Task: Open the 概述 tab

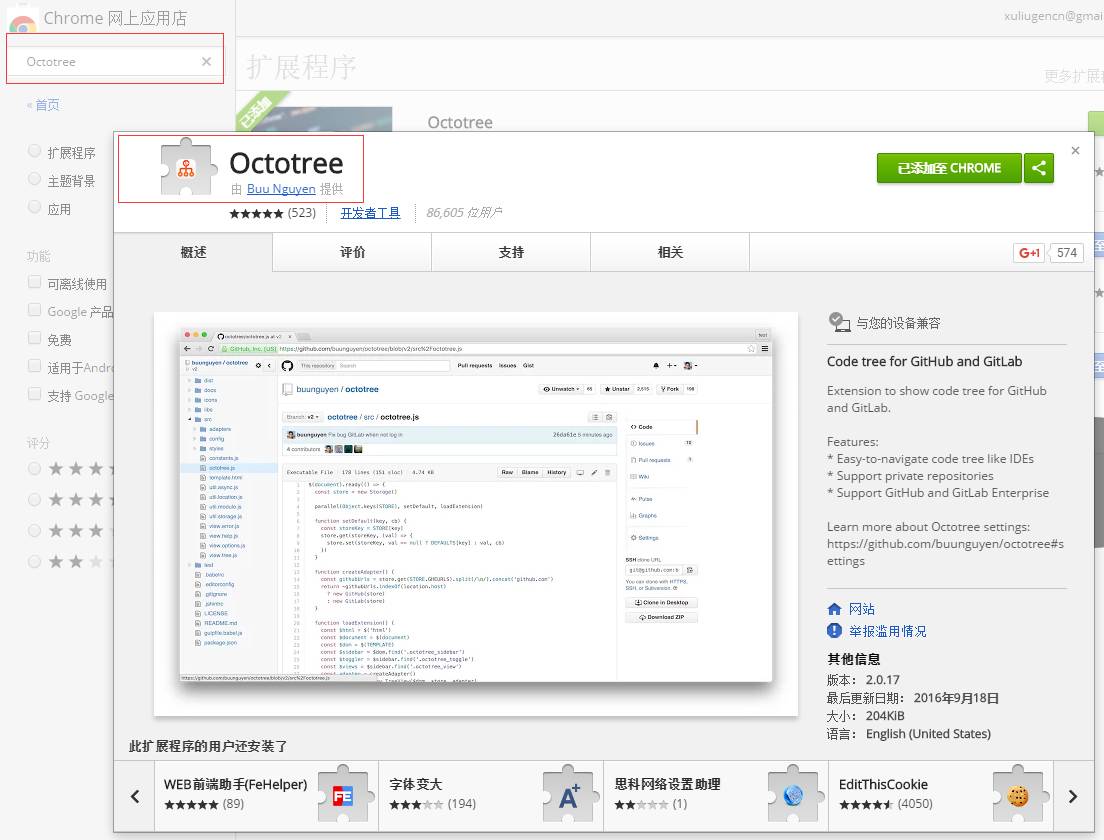Action: coord(194,252)
